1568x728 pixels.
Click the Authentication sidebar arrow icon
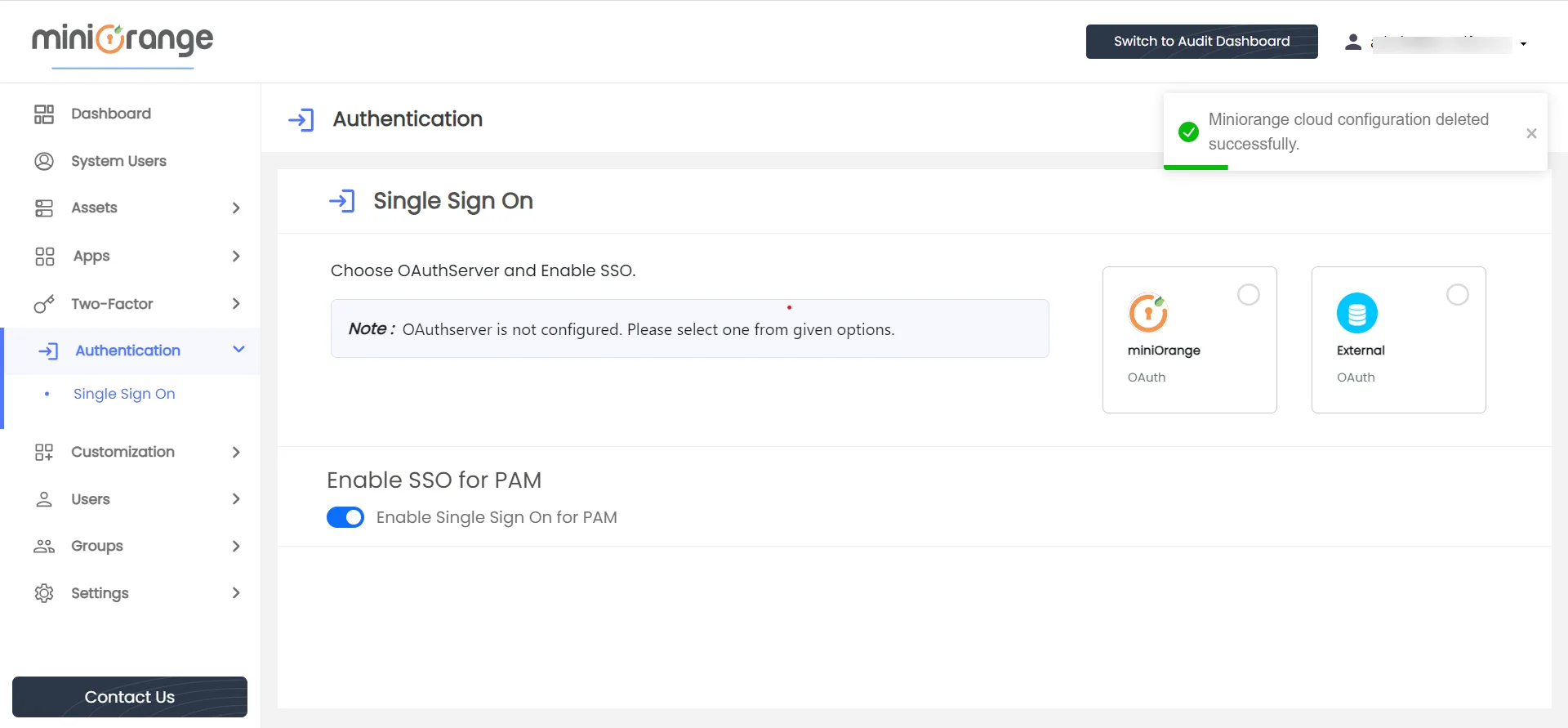click(x=48, y=351)
